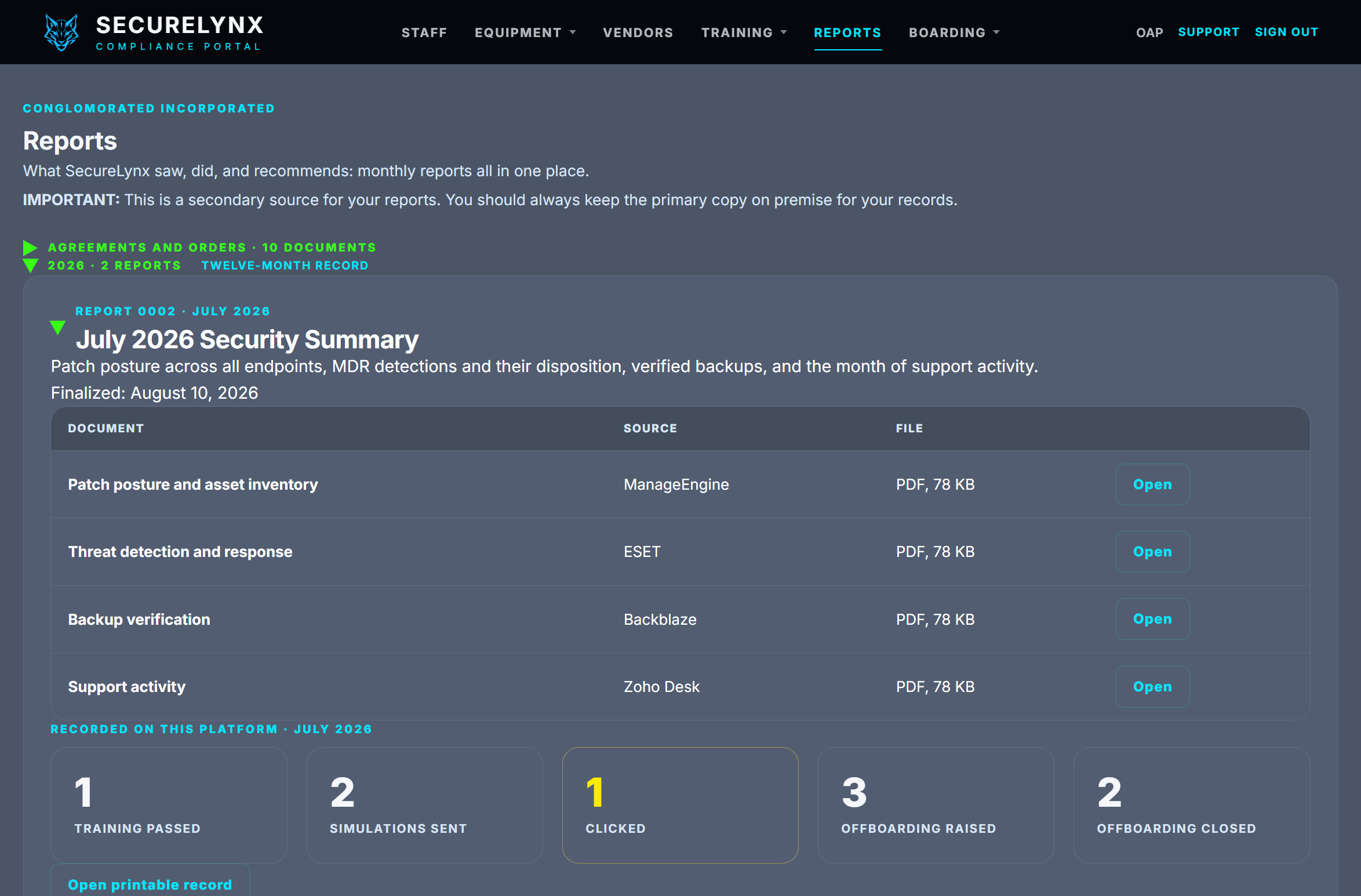The image size is (1361, 896).
Task: Expand the EQUIPMENT dropdown arrow
Action: pyautogui.click(x=573, y=32)
